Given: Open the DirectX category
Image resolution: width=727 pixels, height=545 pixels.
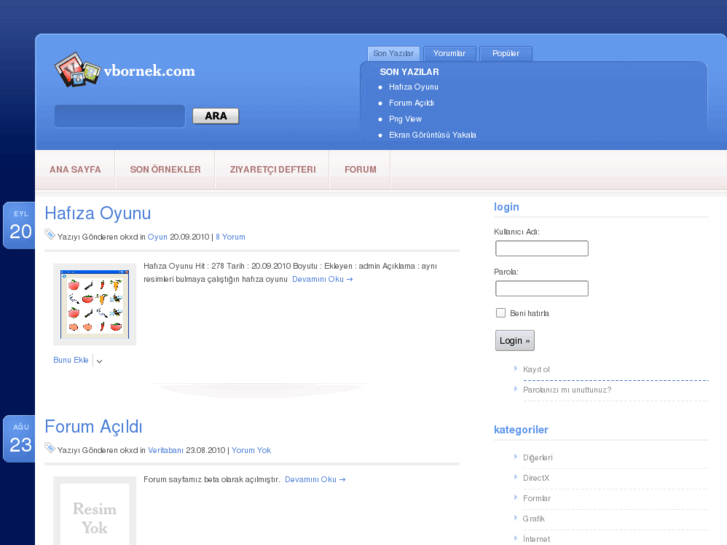Looking at the screenshot, I should tap(536, 478).
